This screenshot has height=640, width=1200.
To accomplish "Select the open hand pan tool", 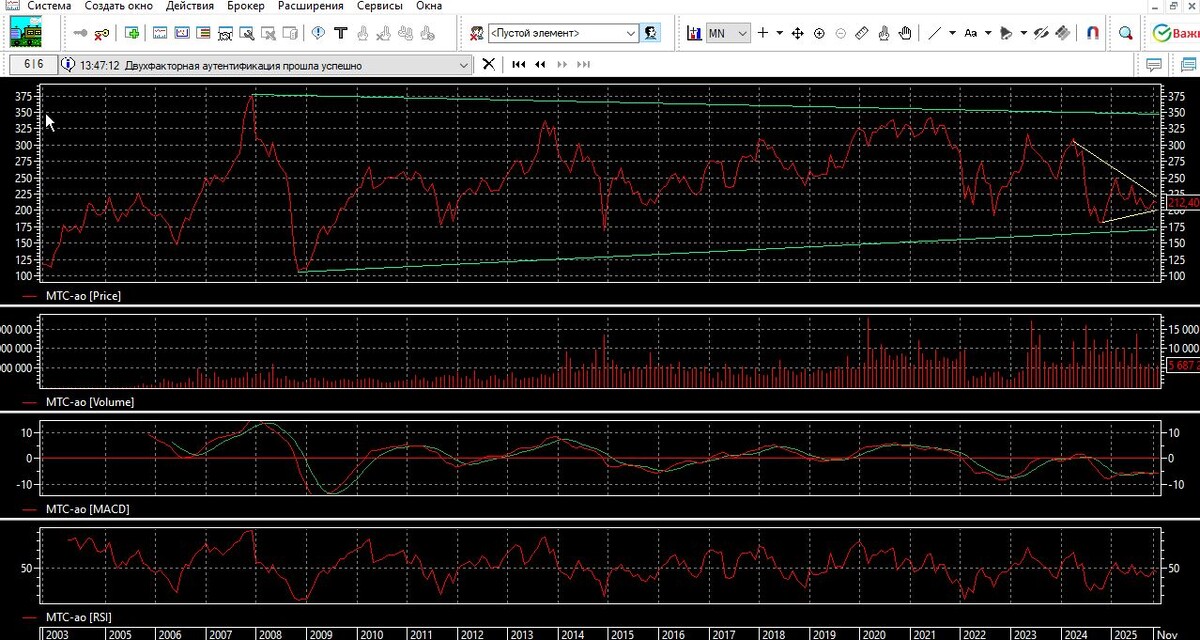I will click(905, 33).
